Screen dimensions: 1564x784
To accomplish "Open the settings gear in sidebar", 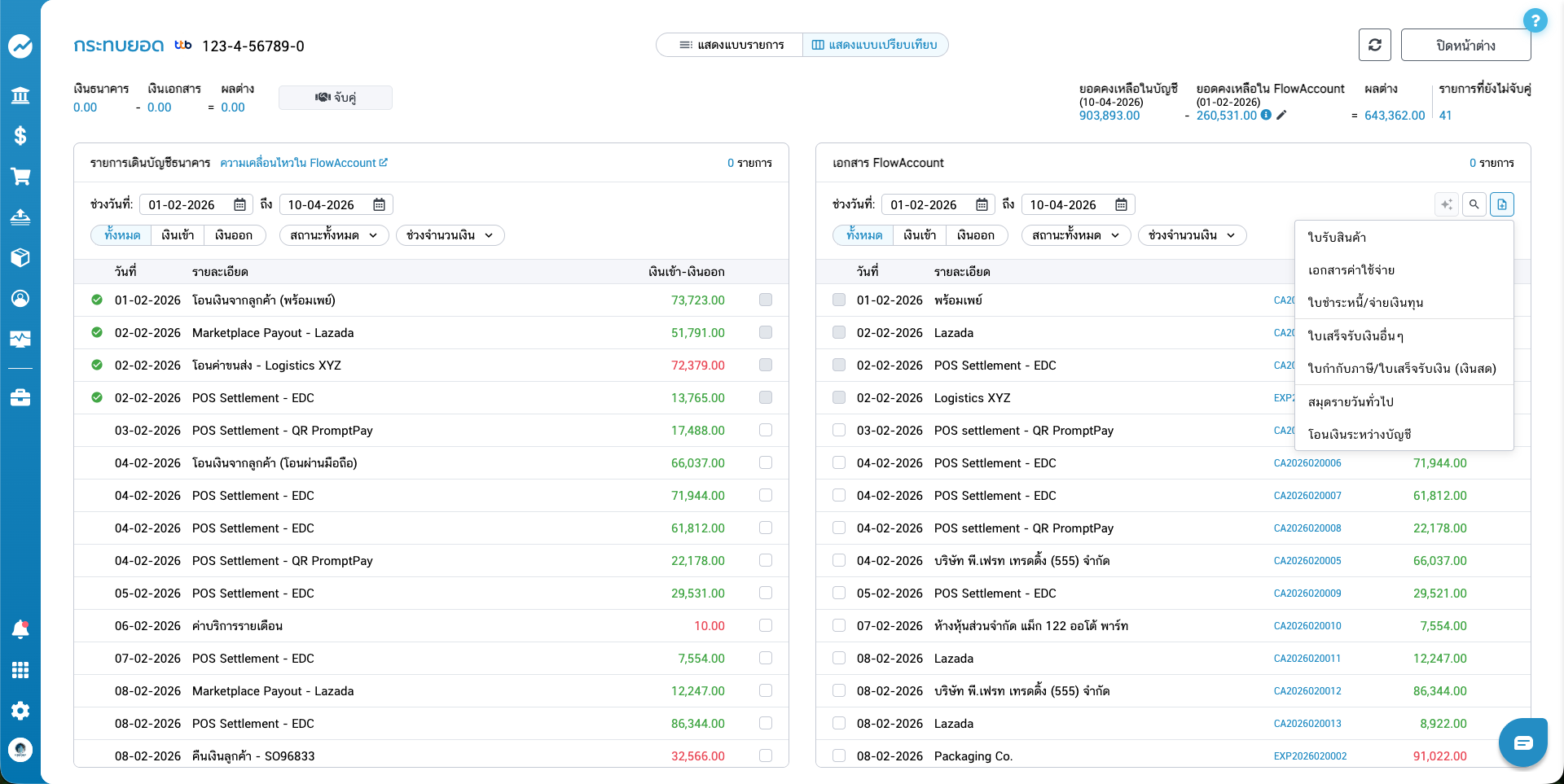I will pyautogui.click(x=20, y=710).
